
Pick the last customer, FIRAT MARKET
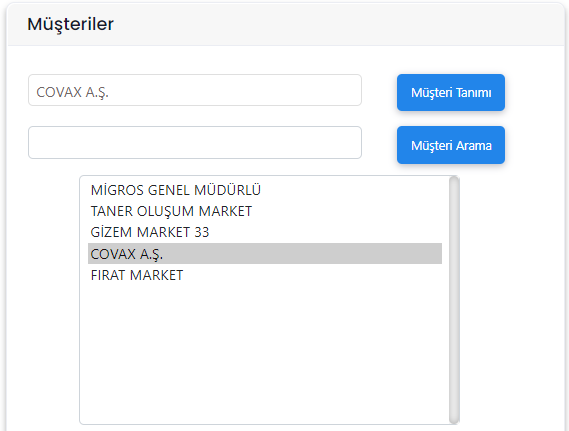click(x=265, y=275)
